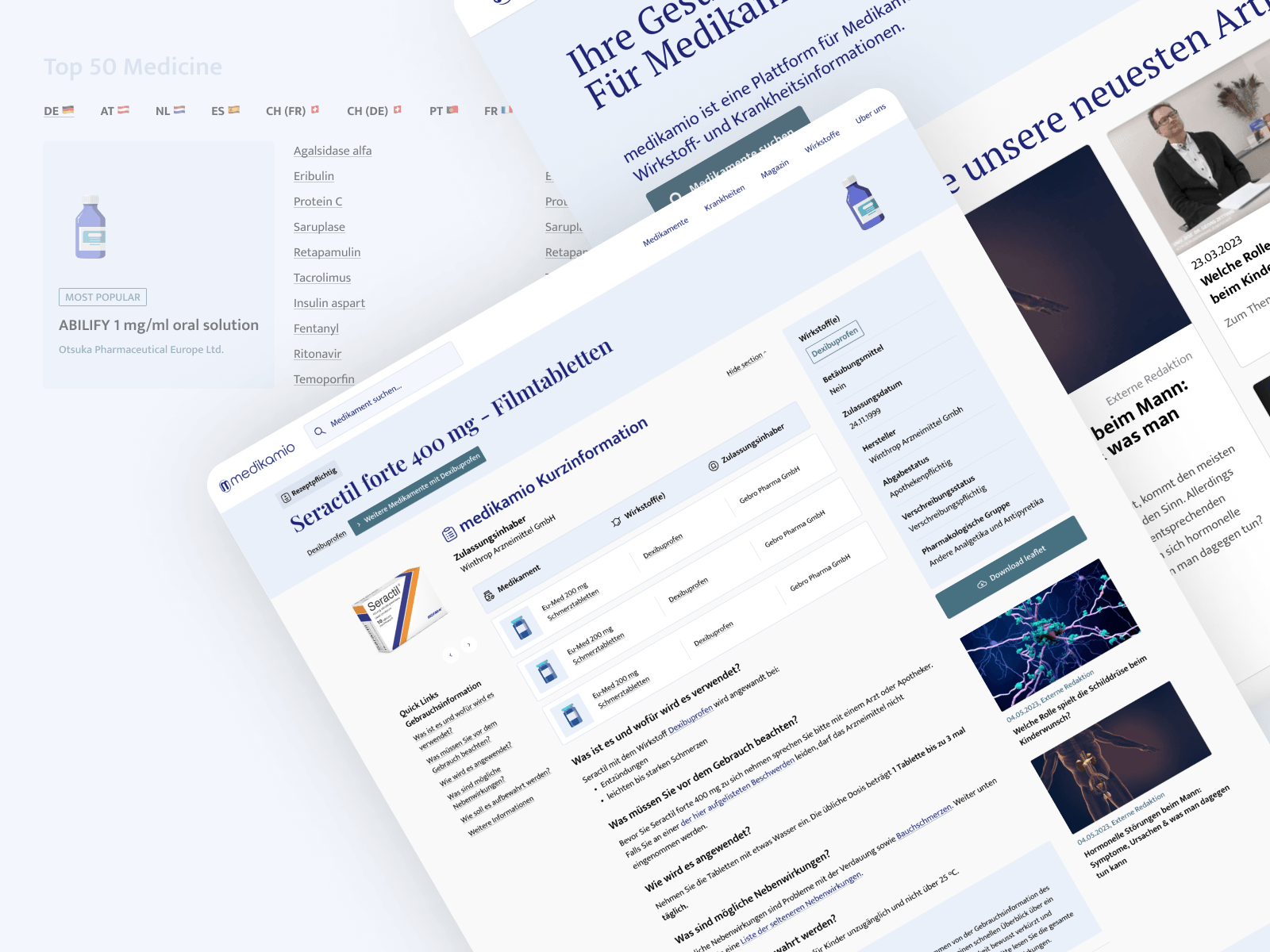Open Medikamente in the top navigation

[665, 232]
